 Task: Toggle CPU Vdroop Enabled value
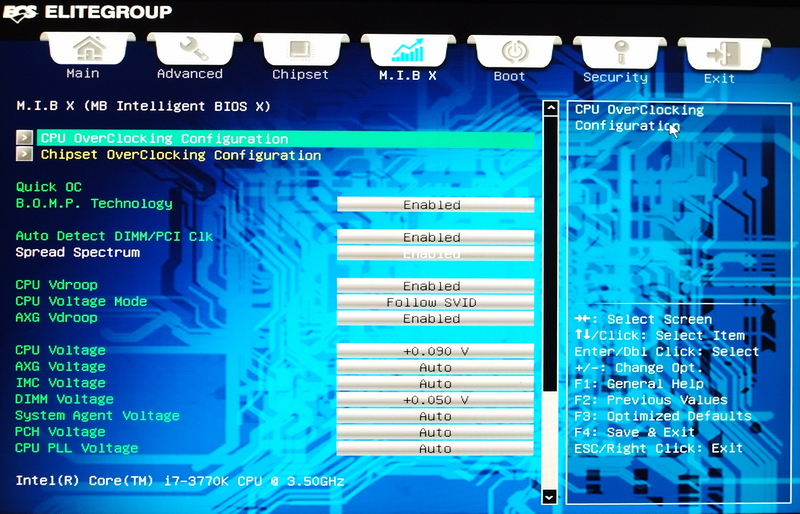click(435, 286)
